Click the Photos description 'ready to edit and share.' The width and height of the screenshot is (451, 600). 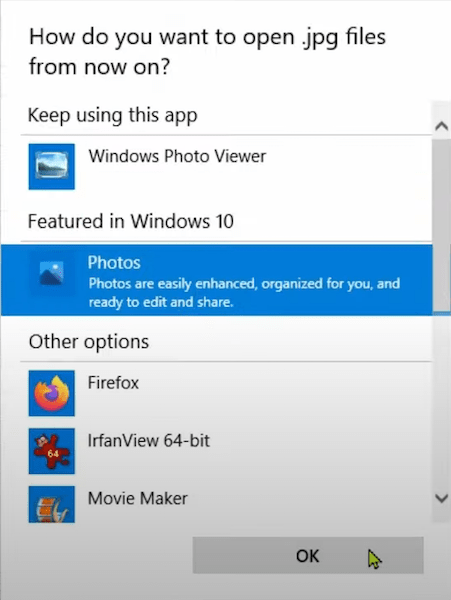pyautogui.click(x=161, y=302)
